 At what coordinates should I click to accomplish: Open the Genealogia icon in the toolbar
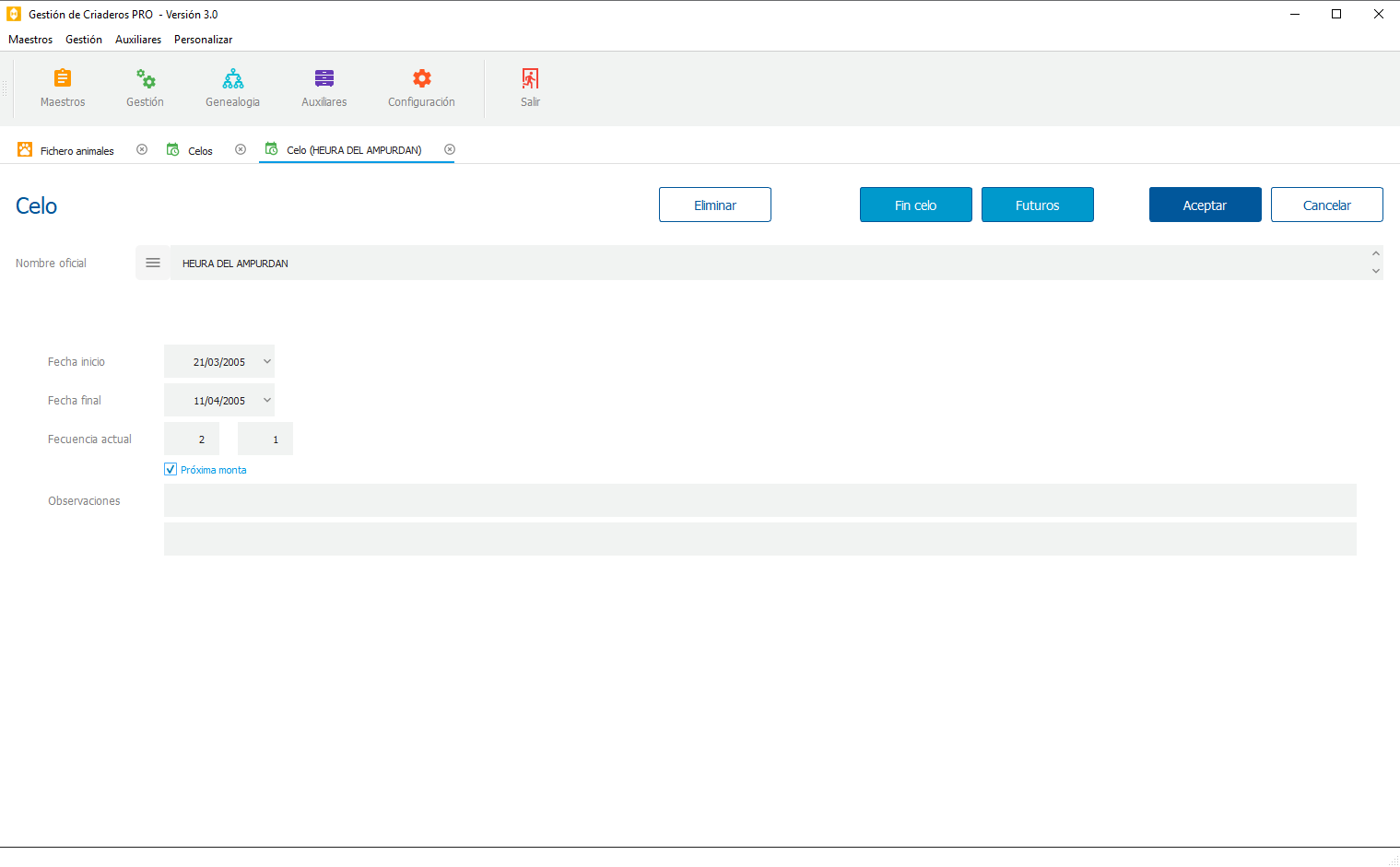coord(232,88)
